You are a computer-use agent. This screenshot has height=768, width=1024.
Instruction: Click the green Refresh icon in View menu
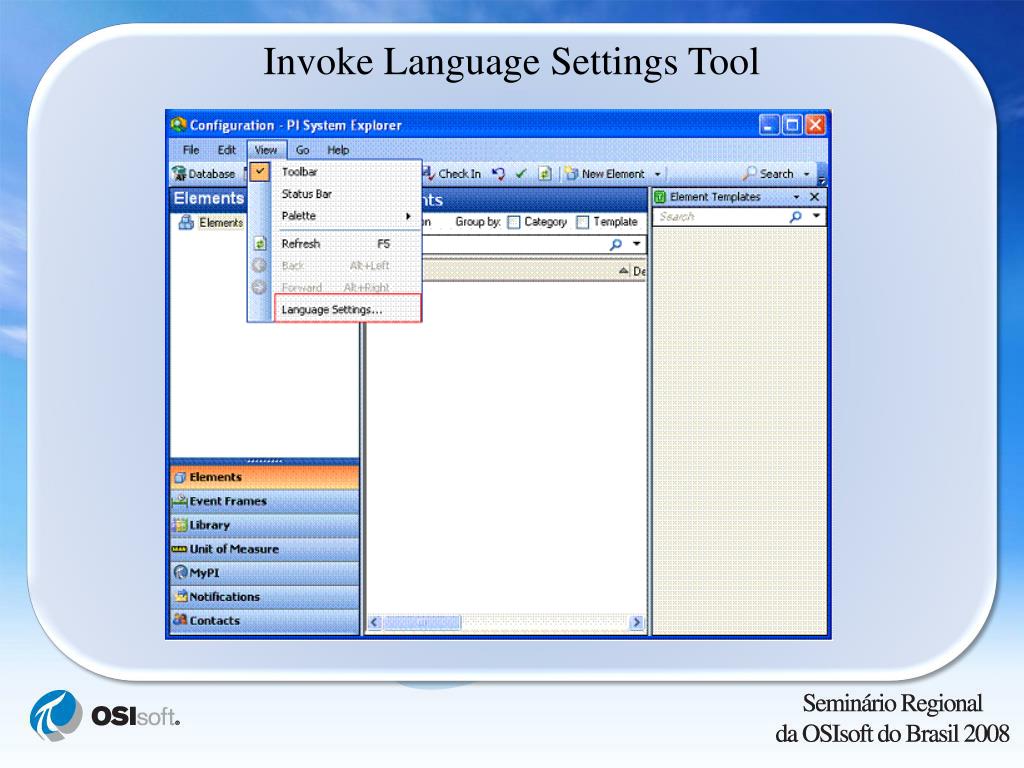[x=260, y=244]
